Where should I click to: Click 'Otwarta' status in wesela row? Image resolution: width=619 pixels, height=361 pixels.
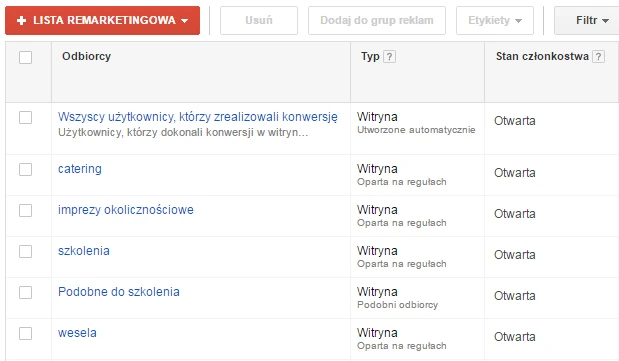515,337
